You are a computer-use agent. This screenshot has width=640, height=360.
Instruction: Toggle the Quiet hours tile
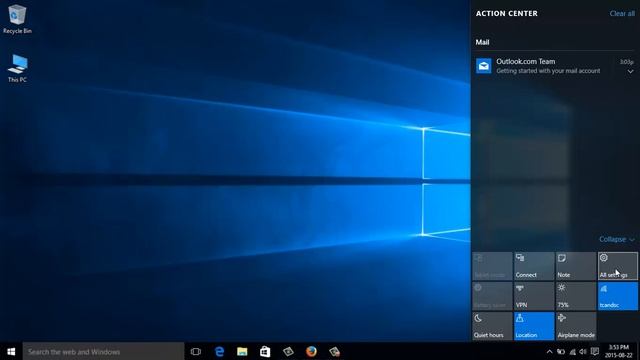[x=492, y=326]
